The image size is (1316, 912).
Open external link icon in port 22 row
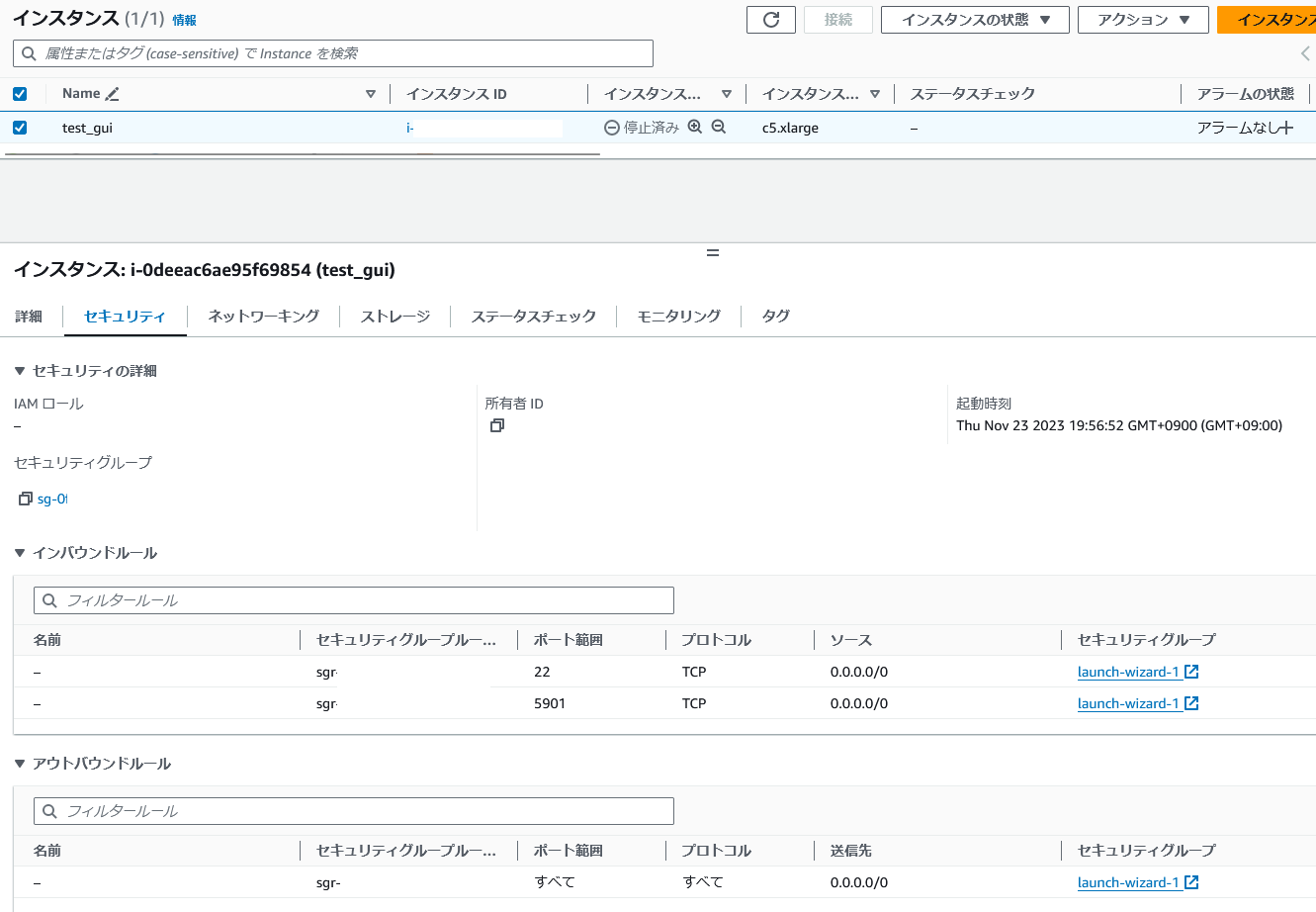[1191, 672]
